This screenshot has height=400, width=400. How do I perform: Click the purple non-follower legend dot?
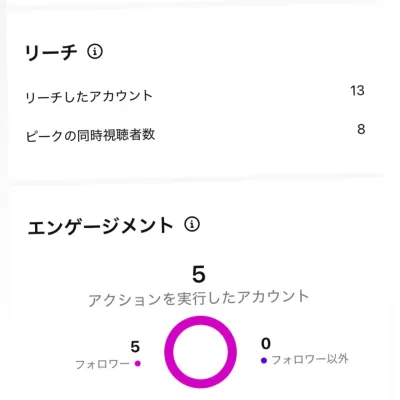click(x=264, y=361)
